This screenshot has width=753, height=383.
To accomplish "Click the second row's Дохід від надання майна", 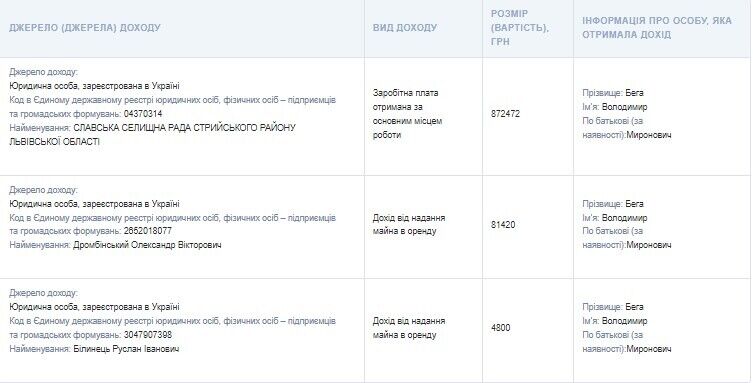I will coord(409,224).
